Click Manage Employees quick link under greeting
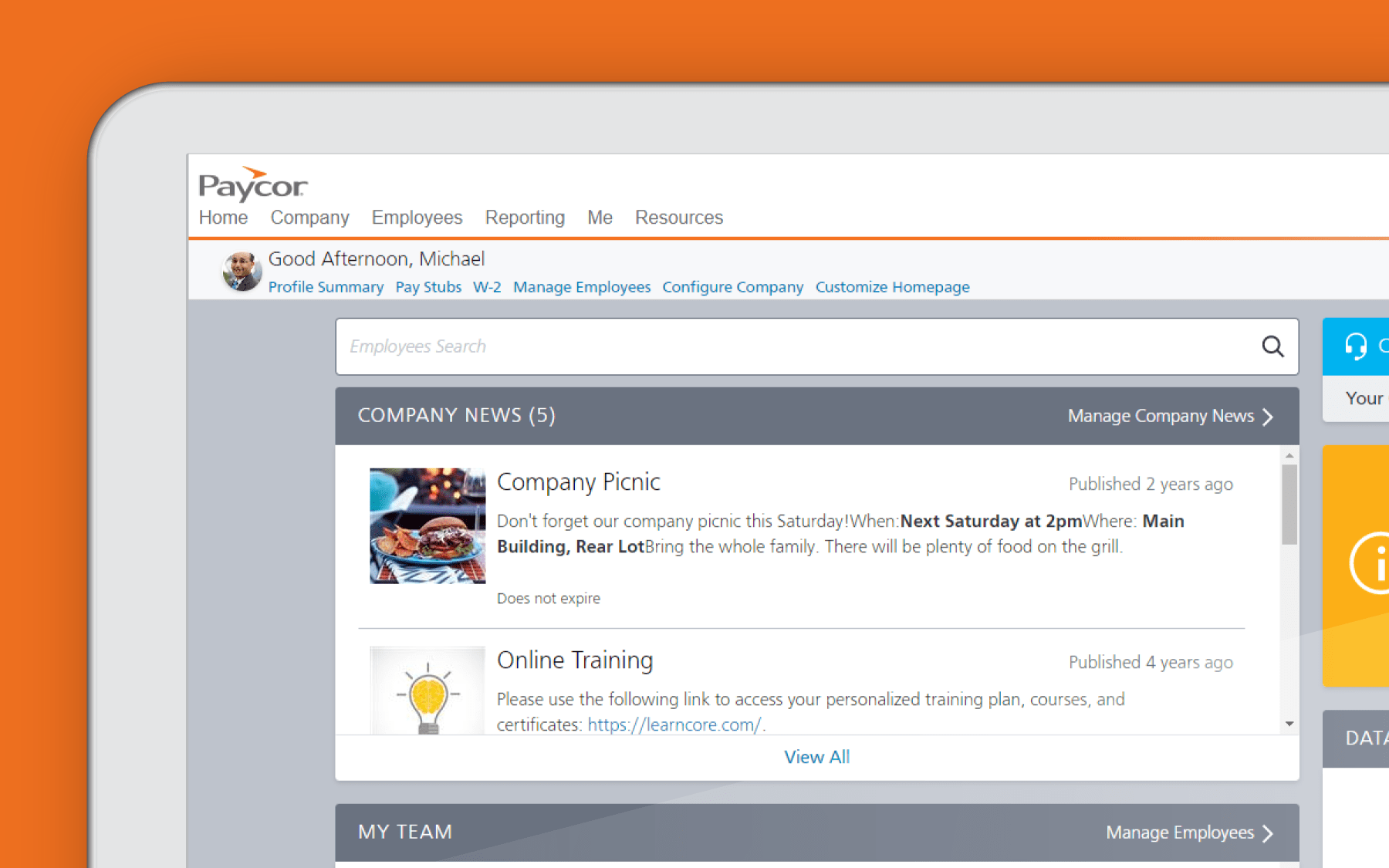1389x868 pixels. point(582,287)
